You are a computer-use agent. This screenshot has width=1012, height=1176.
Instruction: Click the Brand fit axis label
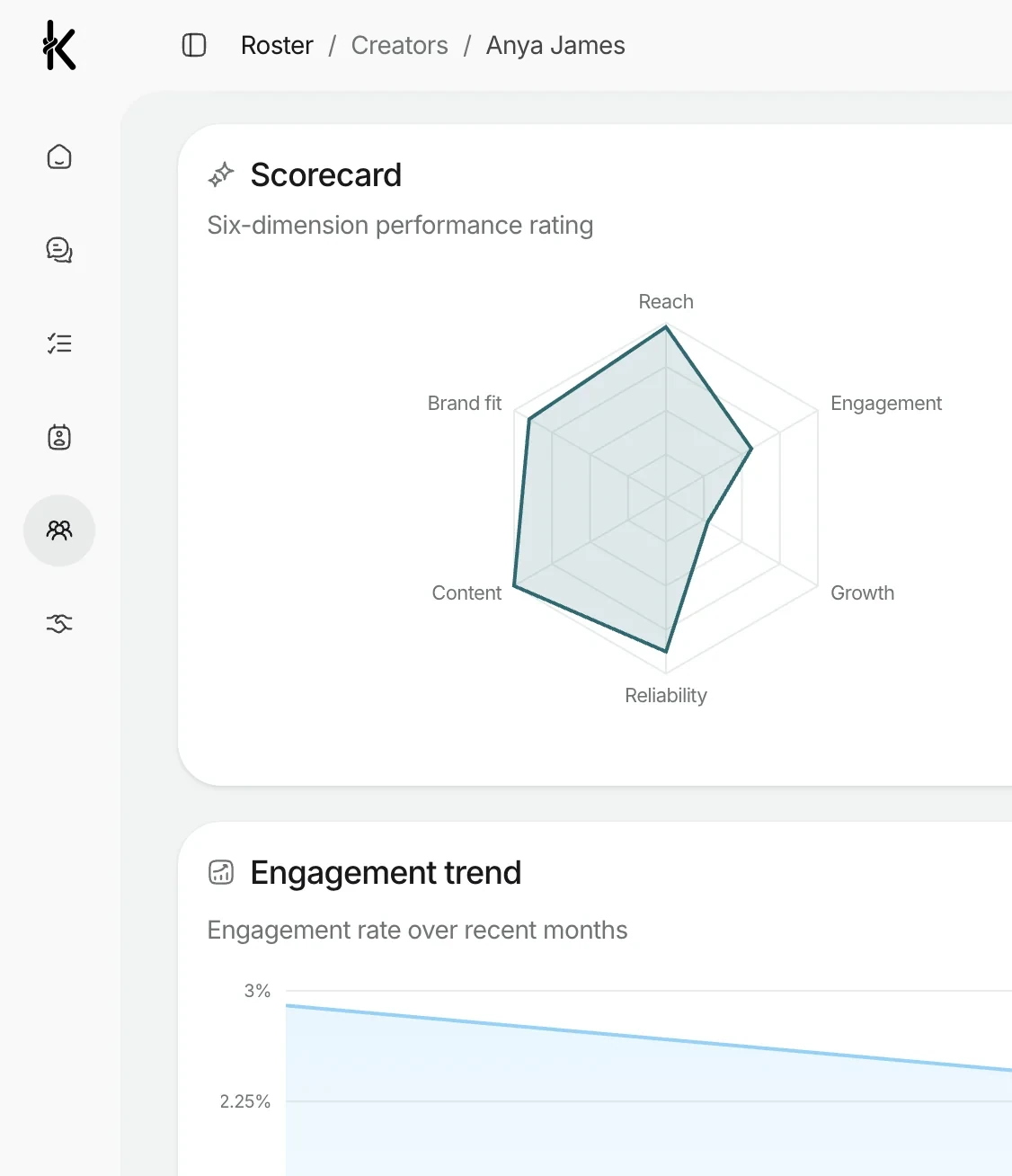(x=465, y=403)
